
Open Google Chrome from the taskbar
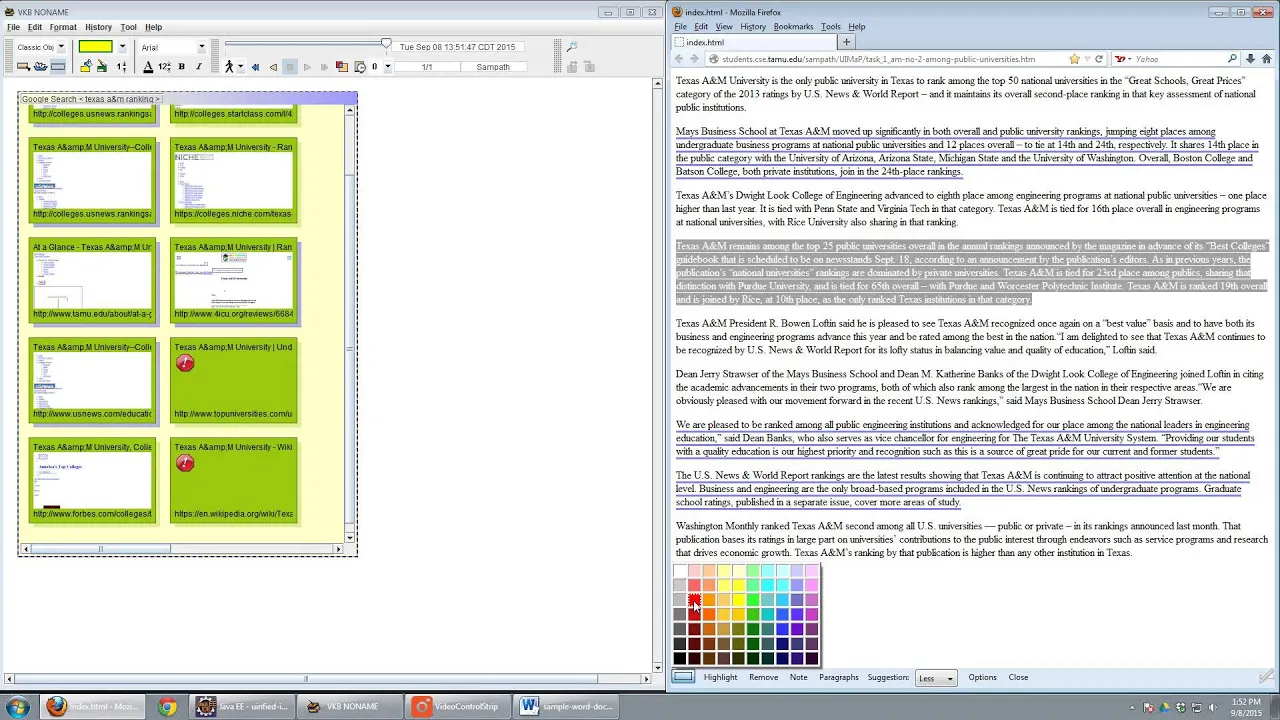click(x=167, y=706)
